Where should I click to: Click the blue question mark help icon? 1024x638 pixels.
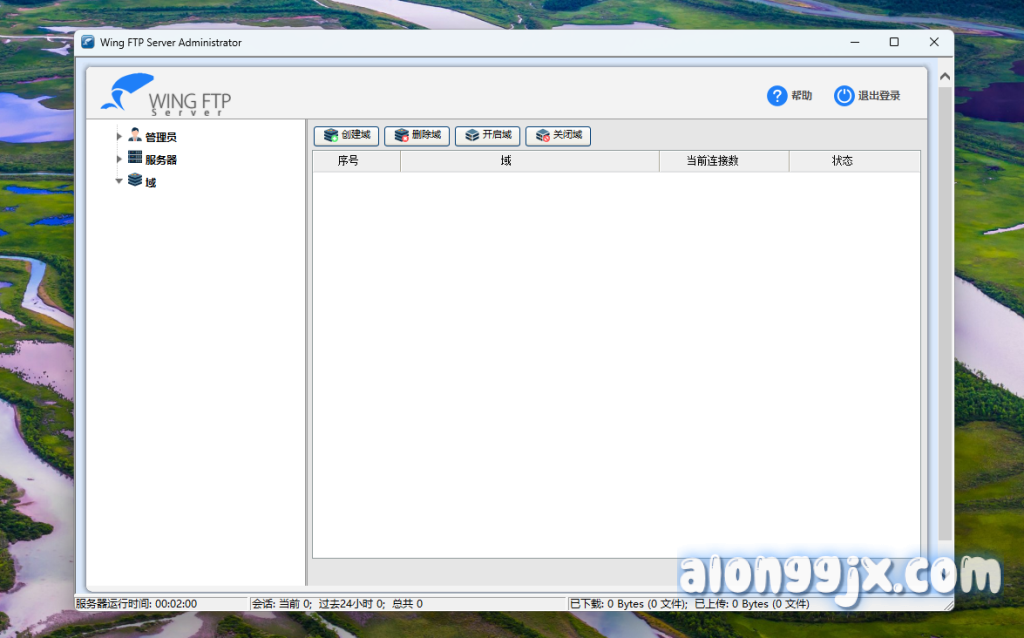(777, 96)
